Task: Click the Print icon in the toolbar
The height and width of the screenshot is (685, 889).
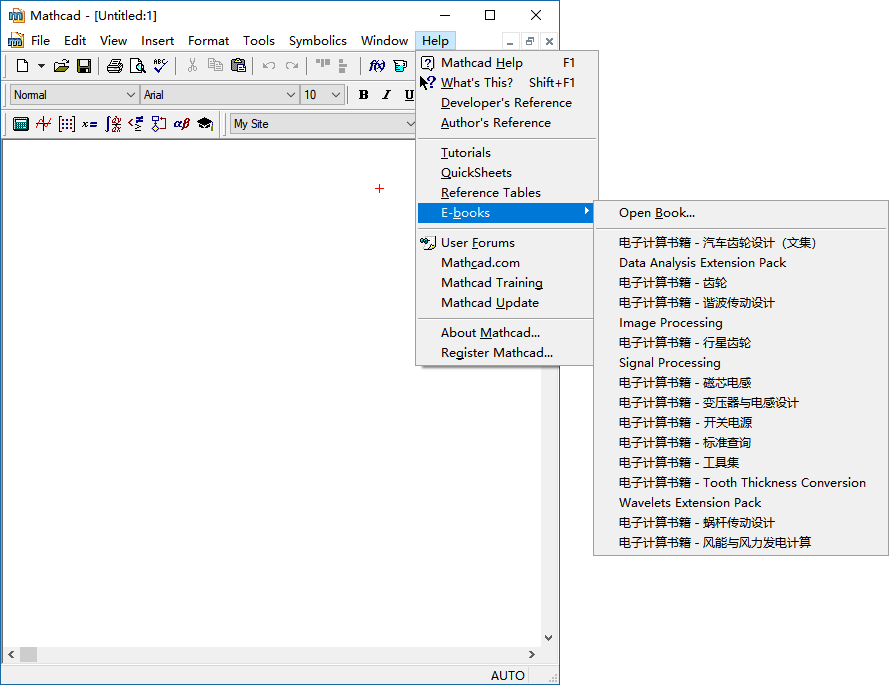Action: coord(115,66)
